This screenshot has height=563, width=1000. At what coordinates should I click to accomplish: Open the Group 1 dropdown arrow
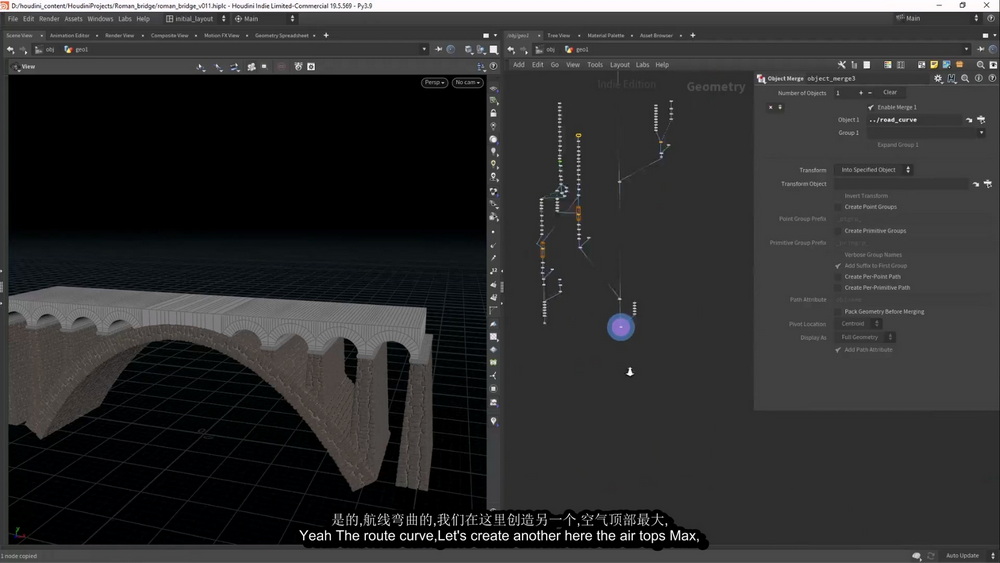tap(981, 133)
